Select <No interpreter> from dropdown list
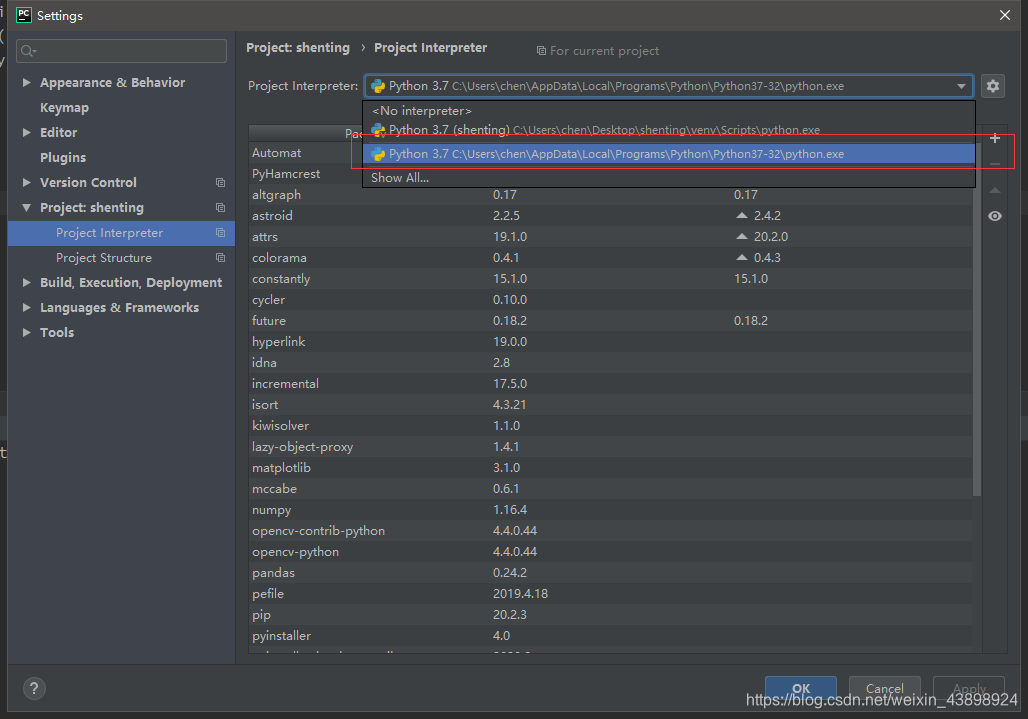 tap(669, 111)
